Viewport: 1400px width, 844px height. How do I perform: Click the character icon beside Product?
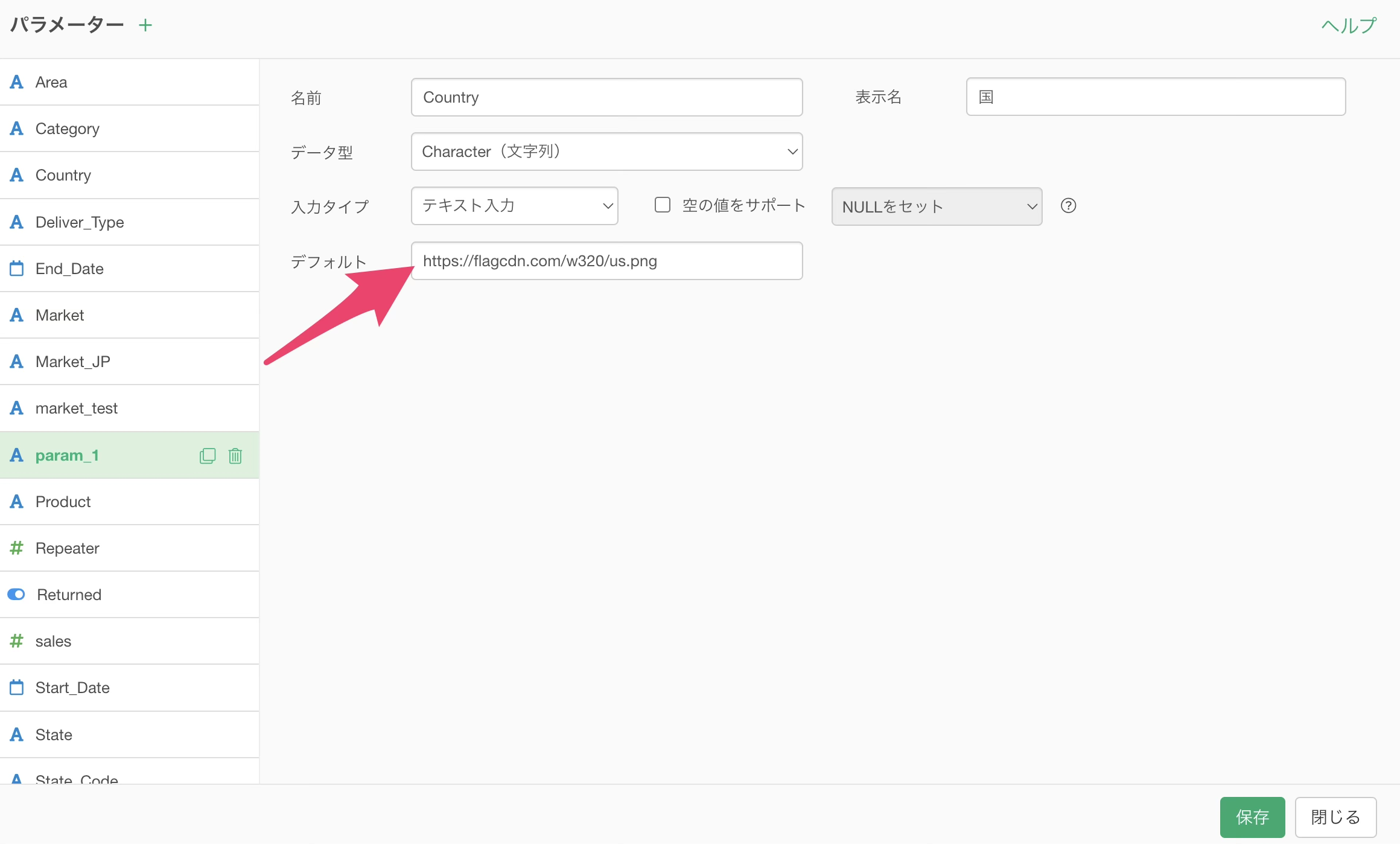click(x=17, y=502)
